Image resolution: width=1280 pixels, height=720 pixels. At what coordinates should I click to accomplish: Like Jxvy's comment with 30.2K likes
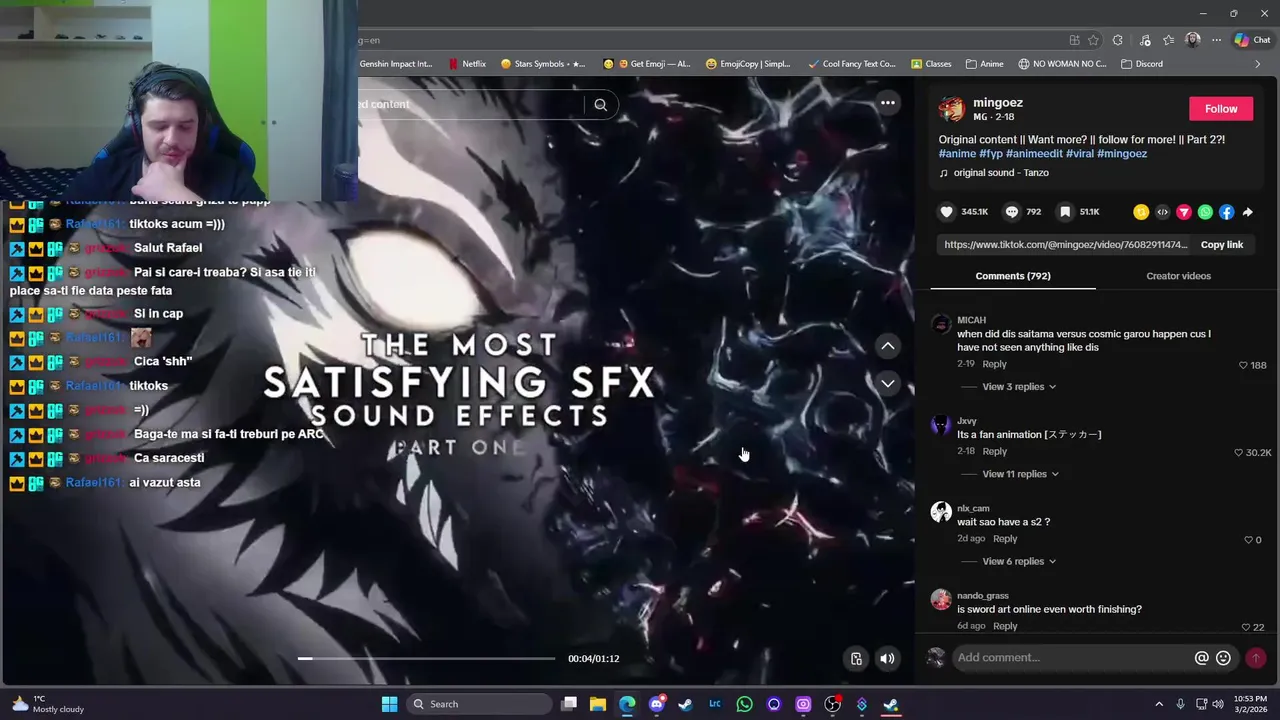(x=1238, y=453)
